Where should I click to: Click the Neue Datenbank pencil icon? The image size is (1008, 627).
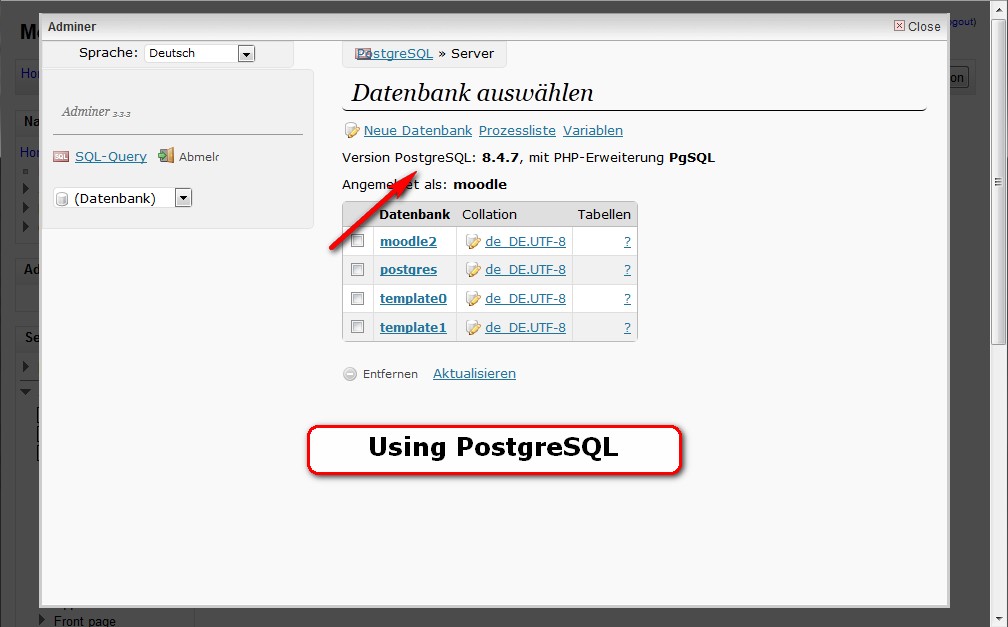coord(352,131)
